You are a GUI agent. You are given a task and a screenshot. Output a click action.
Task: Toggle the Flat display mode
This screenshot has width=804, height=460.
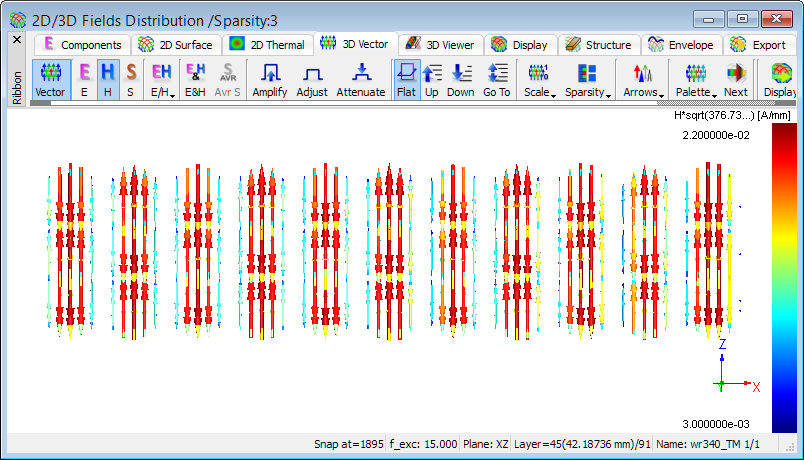(x=406, y=80)
